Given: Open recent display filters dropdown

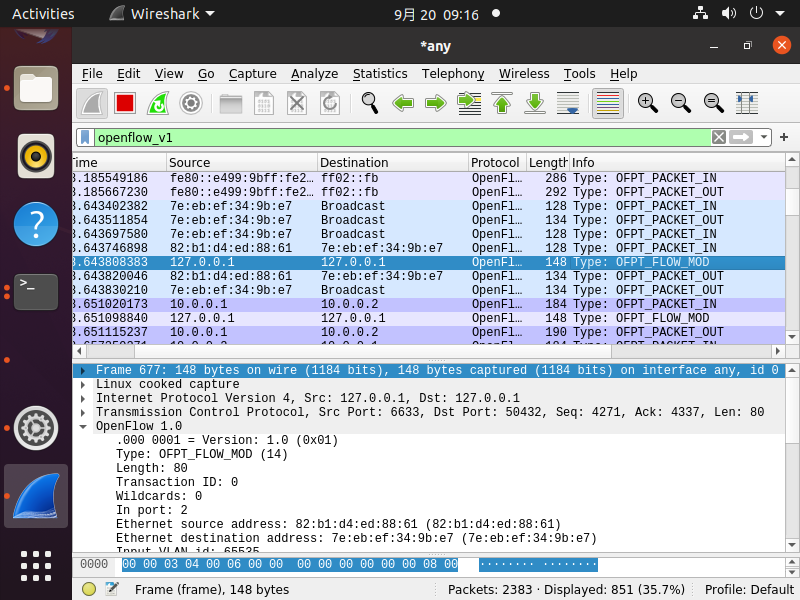Looking at the screenshot, I should (x=763, y=137).
